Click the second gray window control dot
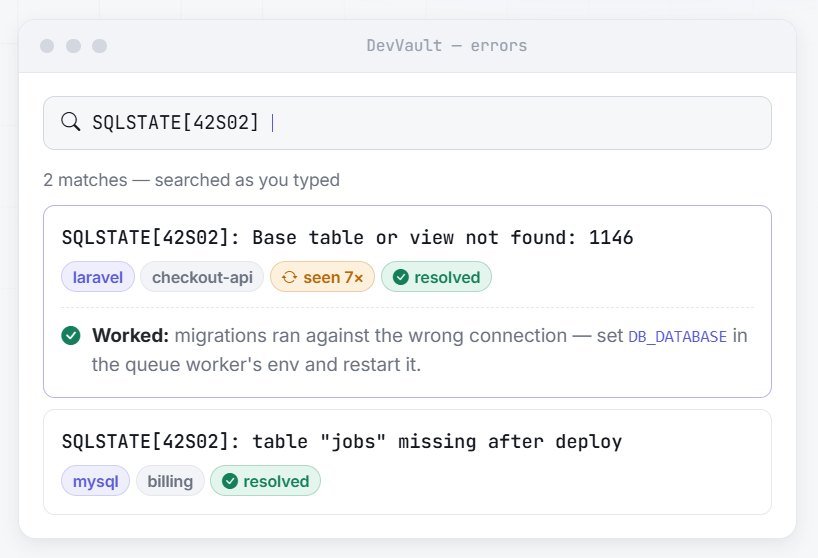This screenshot has height=558, width=818. pos(74,46)
